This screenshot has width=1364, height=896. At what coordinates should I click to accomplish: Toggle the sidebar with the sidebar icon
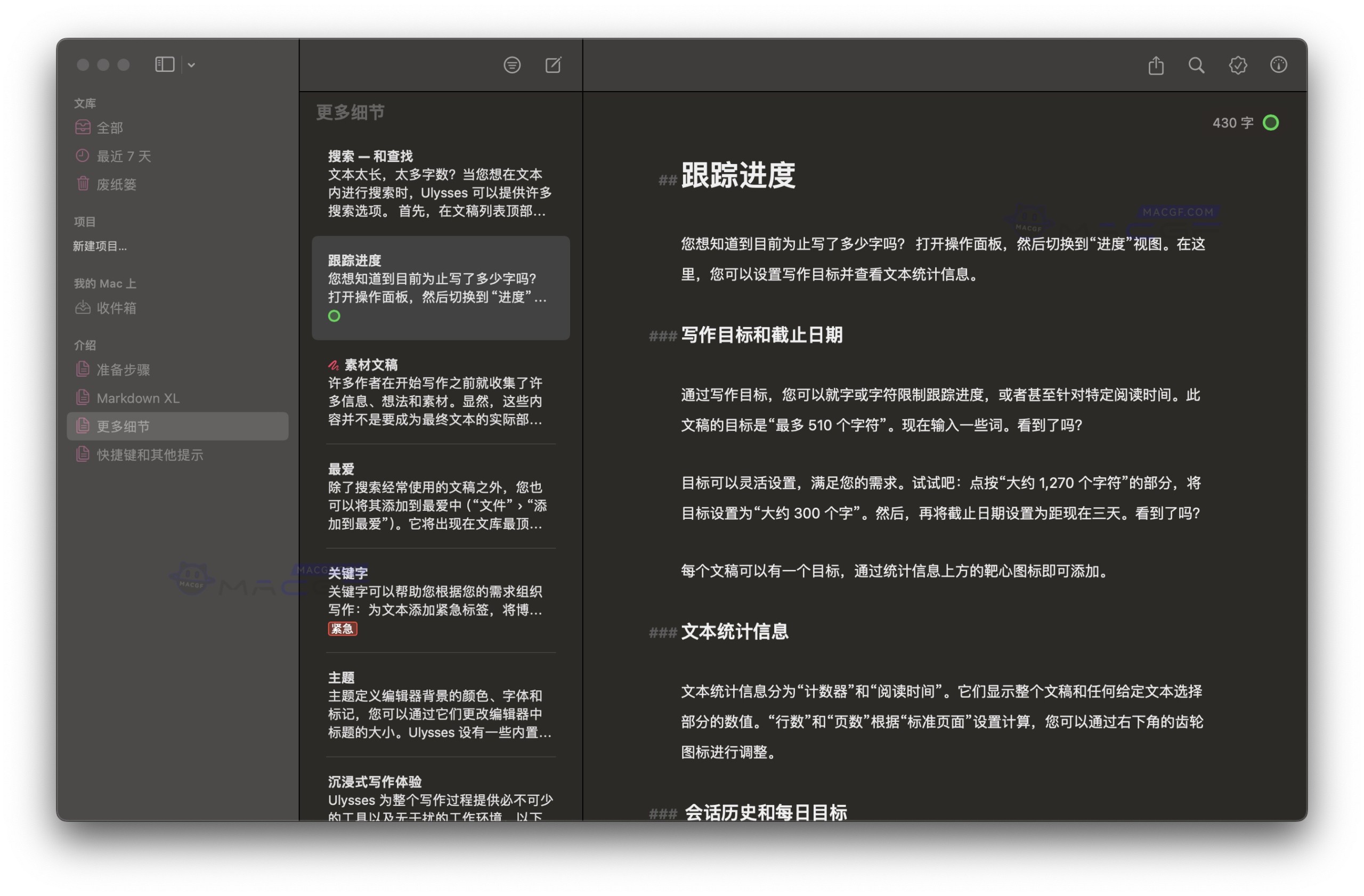click(x=165, y=64)
